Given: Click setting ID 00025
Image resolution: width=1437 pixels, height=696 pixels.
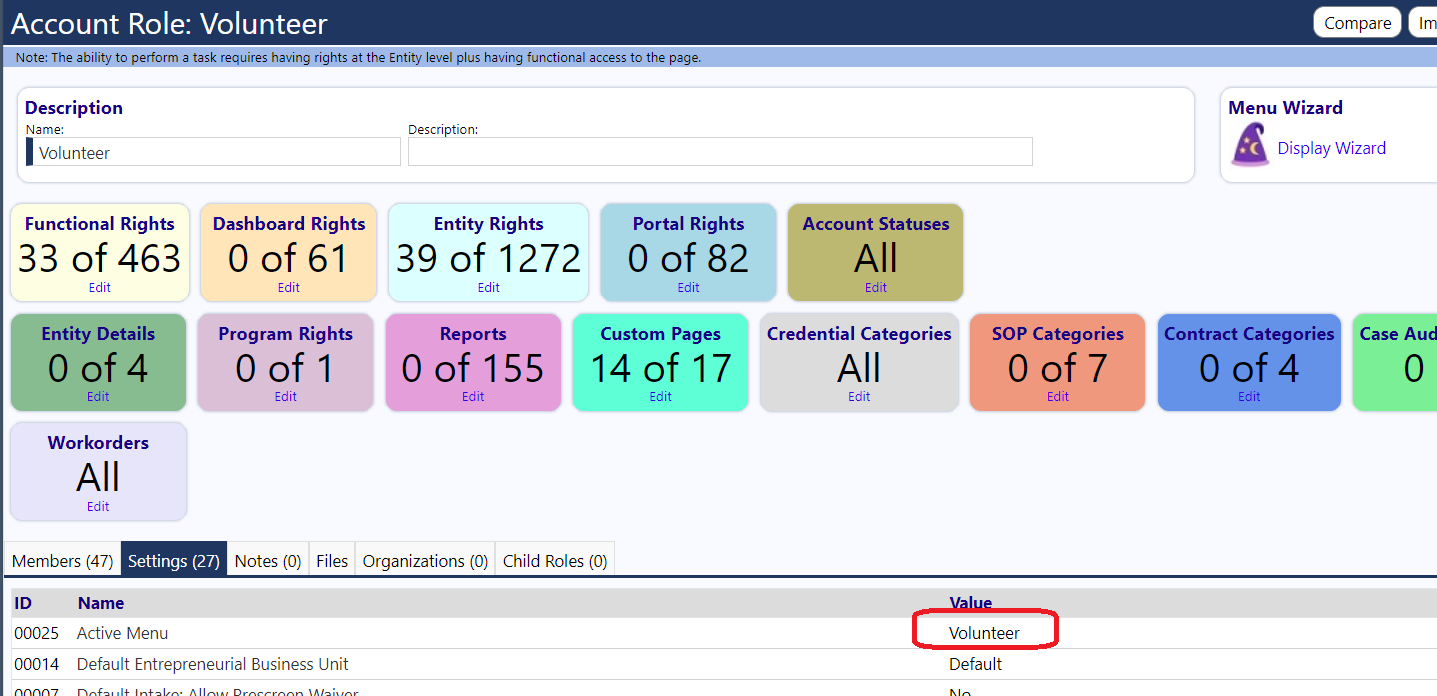Looking at the screenshot, I should tap(37, 633).
